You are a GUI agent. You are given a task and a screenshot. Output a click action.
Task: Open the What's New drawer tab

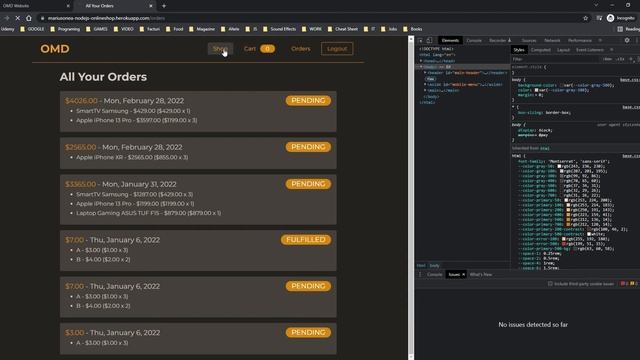pos(481,274)
